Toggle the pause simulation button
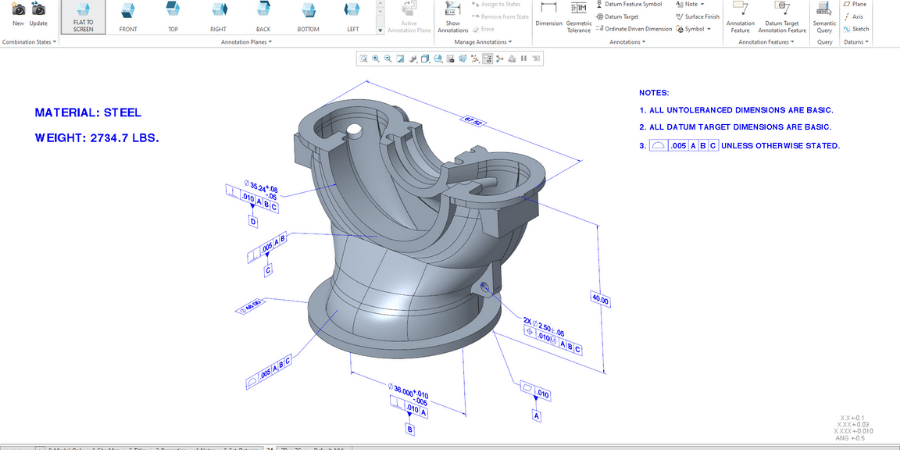 (x=523, y=59)
